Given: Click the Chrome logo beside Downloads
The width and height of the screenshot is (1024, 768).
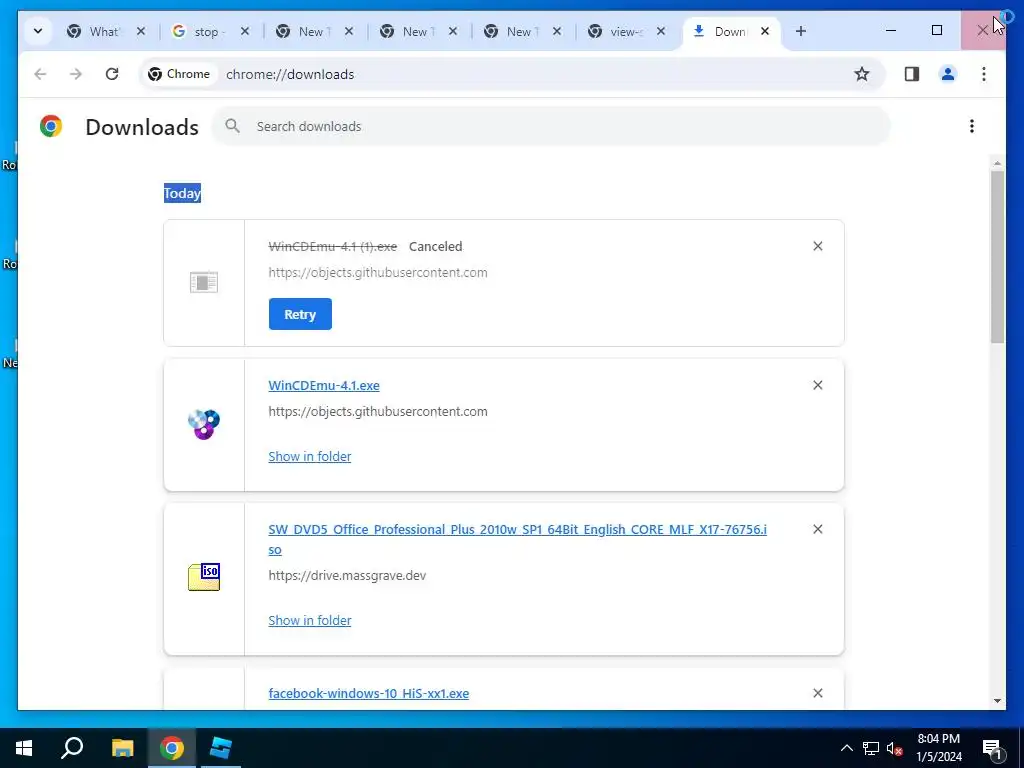Looking at the screenshot, I should (51, 126).
